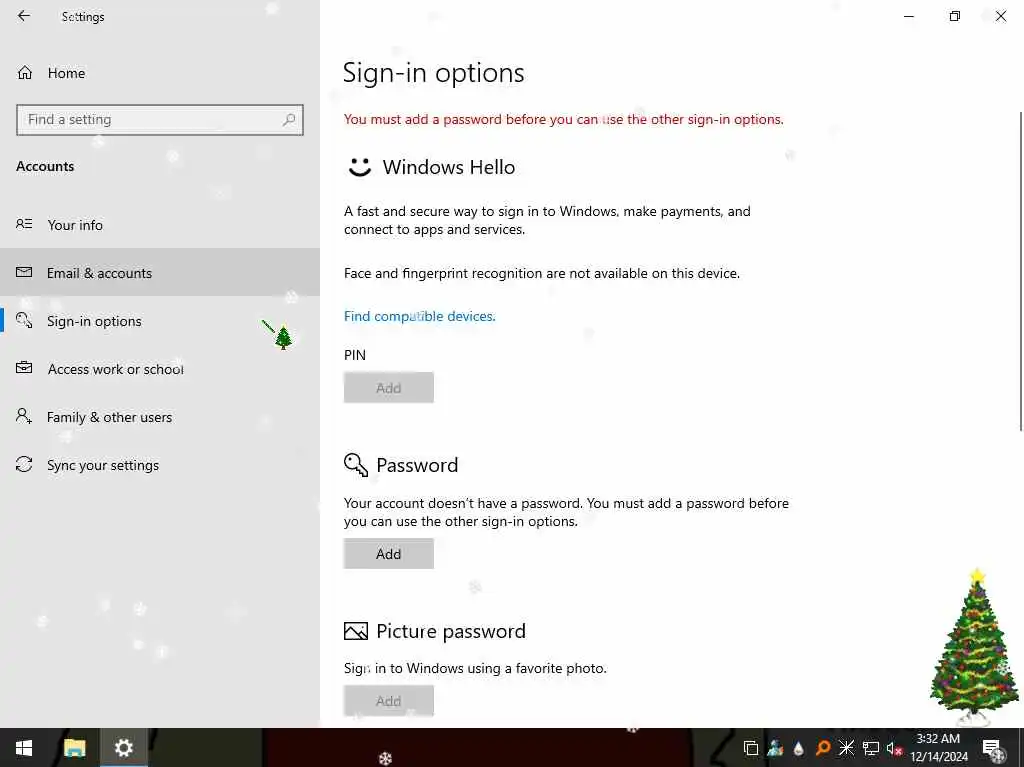1024x767 pixels.
Task: Click the Christmas tree desktop widget
Action: [x=974, y=647]
